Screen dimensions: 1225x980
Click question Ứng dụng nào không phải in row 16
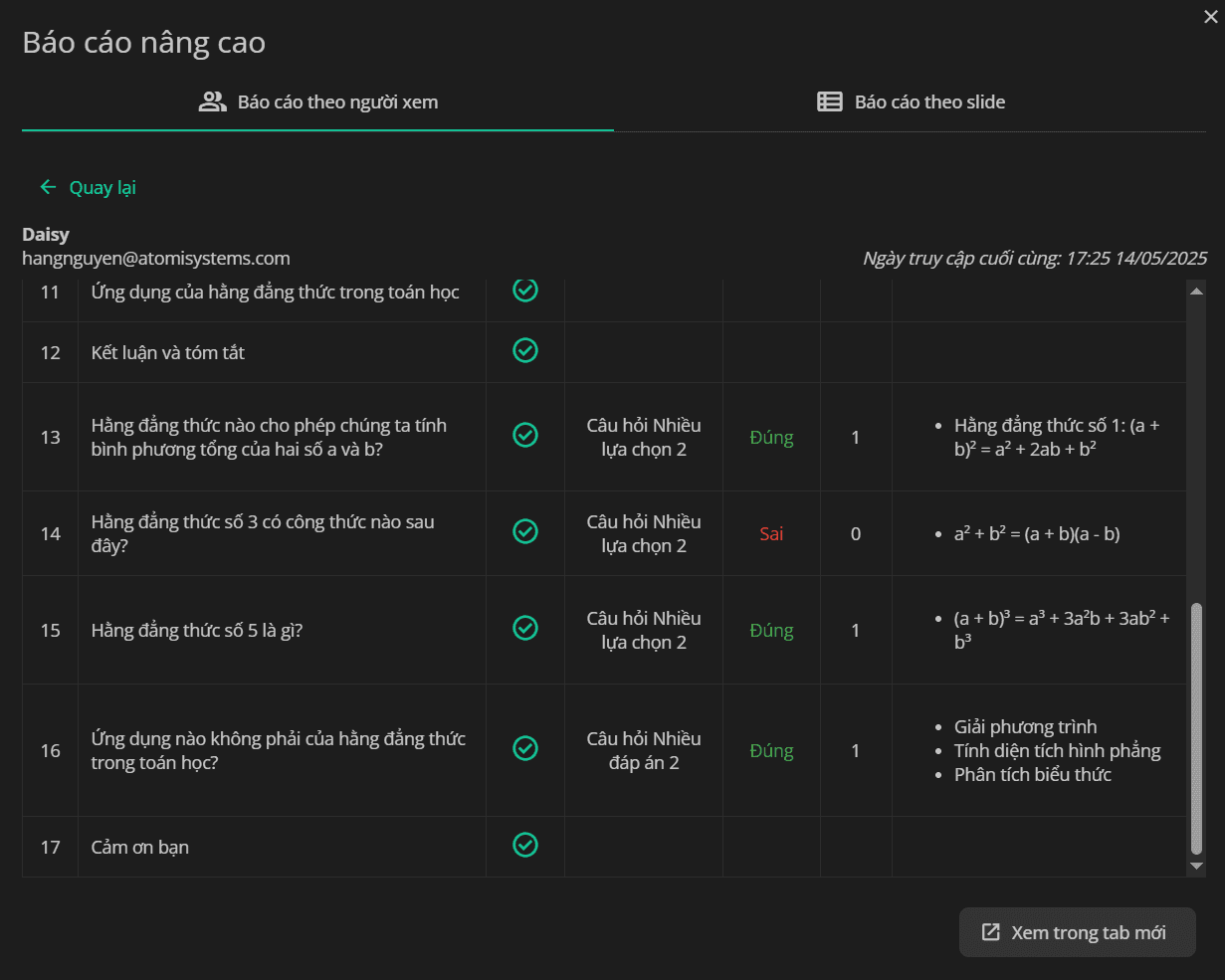tap(279, 750)
